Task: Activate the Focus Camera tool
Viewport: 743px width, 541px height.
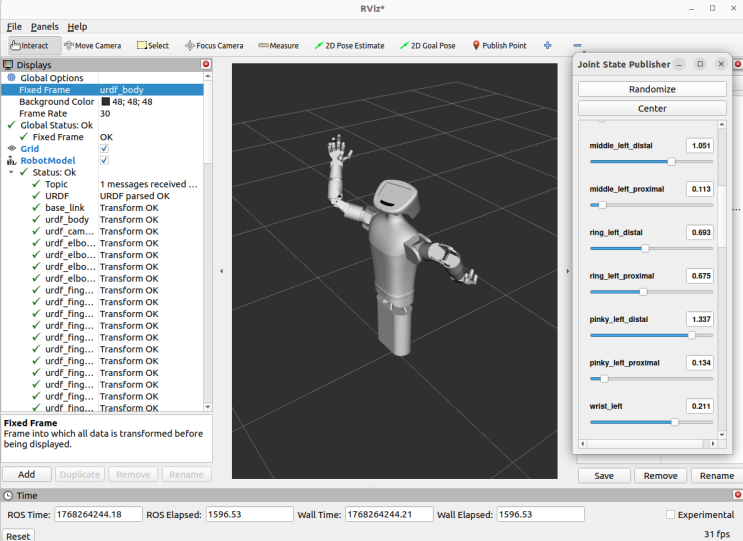Action: tap(214, 45)
